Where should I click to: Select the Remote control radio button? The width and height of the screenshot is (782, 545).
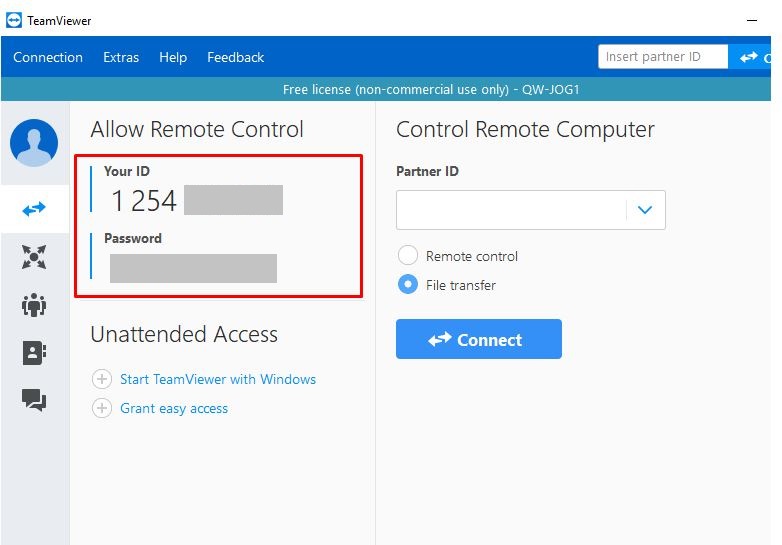tap(408, 256)
